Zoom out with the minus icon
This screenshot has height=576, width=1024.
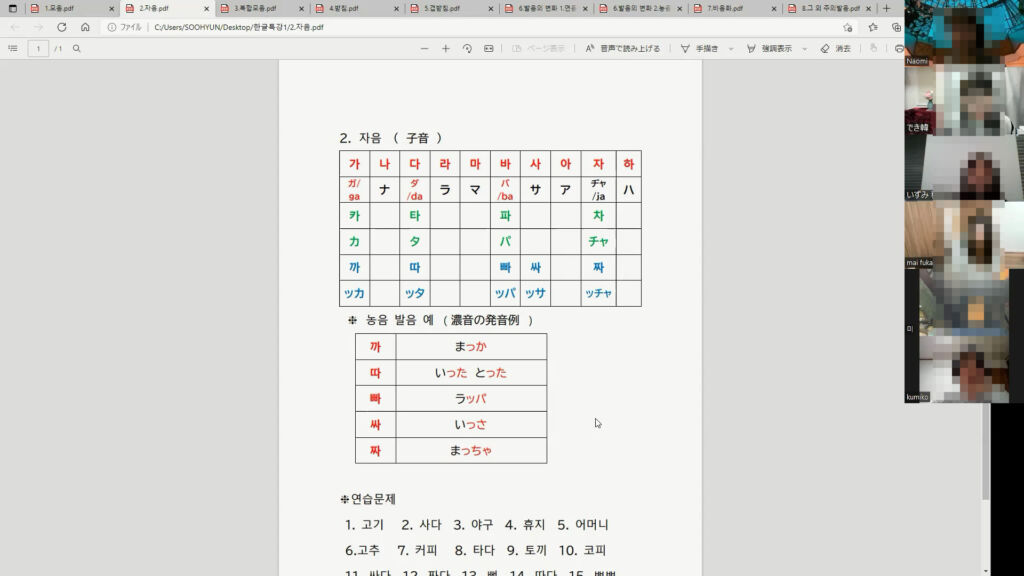pyautogui.click(x=424, y=48)
